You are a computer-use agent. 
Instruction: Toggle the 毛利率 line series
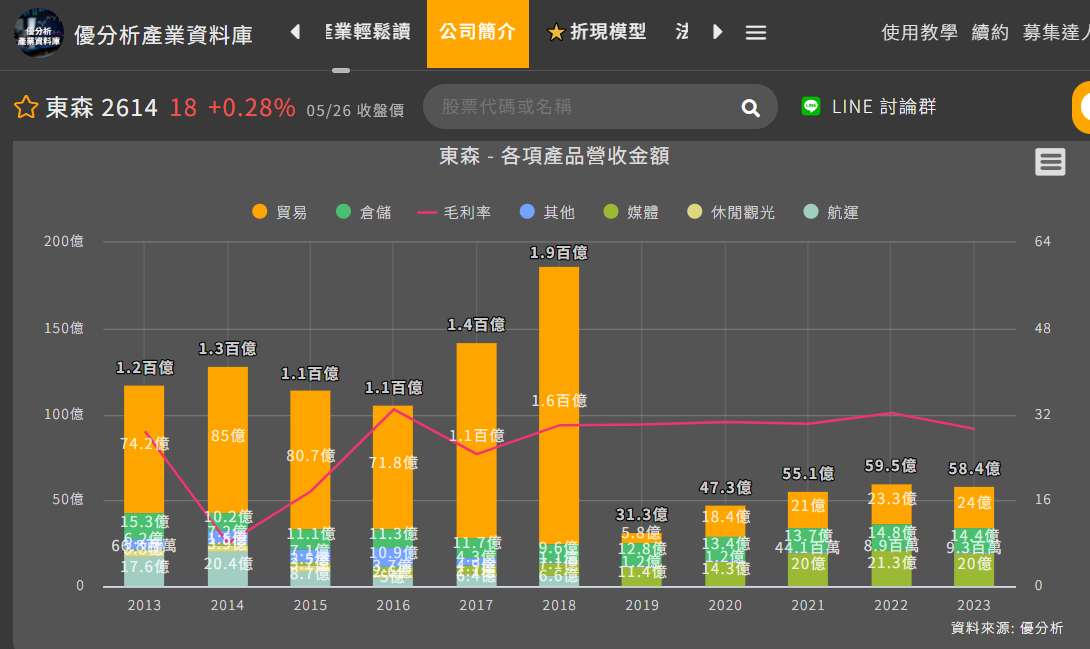click(x=454, y=212)
